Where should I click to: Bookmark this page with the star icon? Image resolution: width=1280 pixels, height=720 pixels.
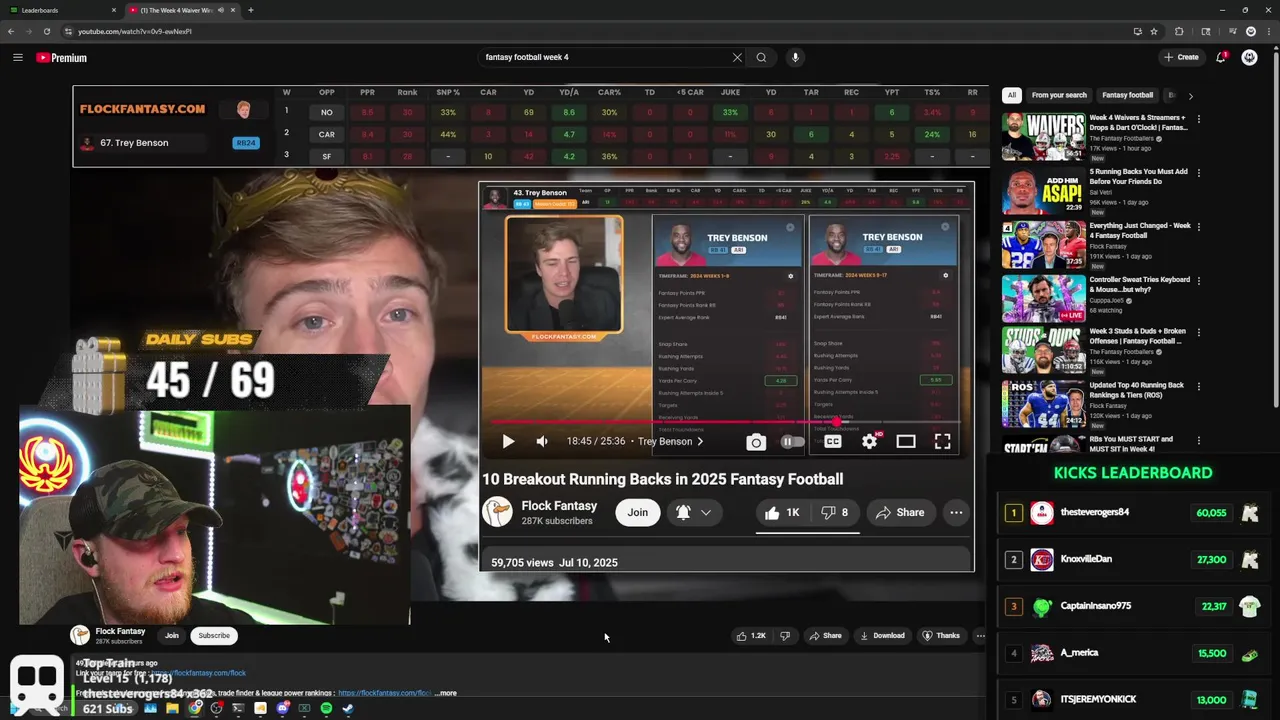point(1154,31)
